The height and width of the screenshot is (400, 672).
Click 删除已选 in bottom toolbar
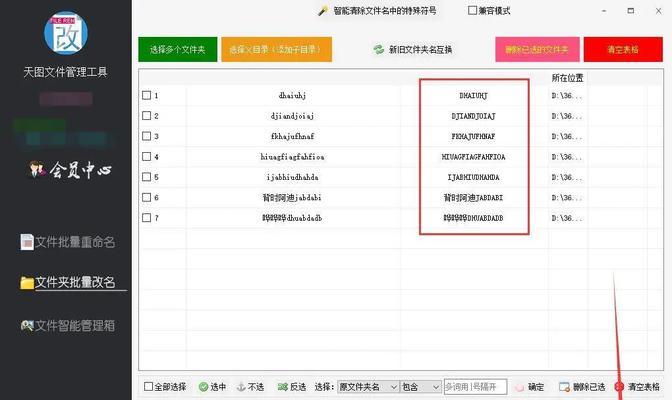tap(582, 387)
